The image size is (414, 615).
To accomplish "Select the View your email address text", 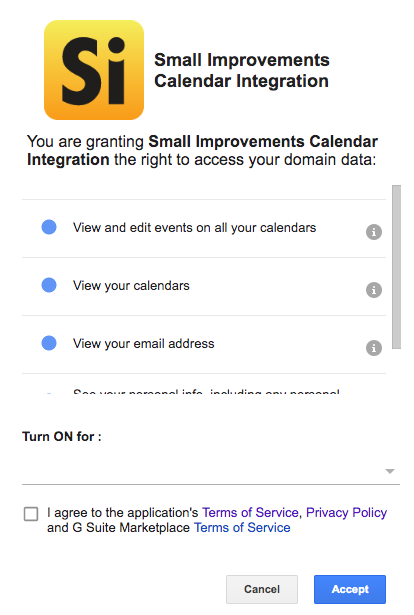I will tap(143, 344).
